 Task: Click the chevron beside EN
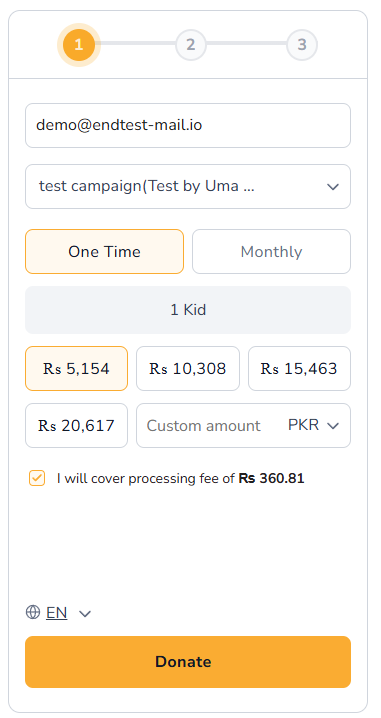click(x=85, y=613)
